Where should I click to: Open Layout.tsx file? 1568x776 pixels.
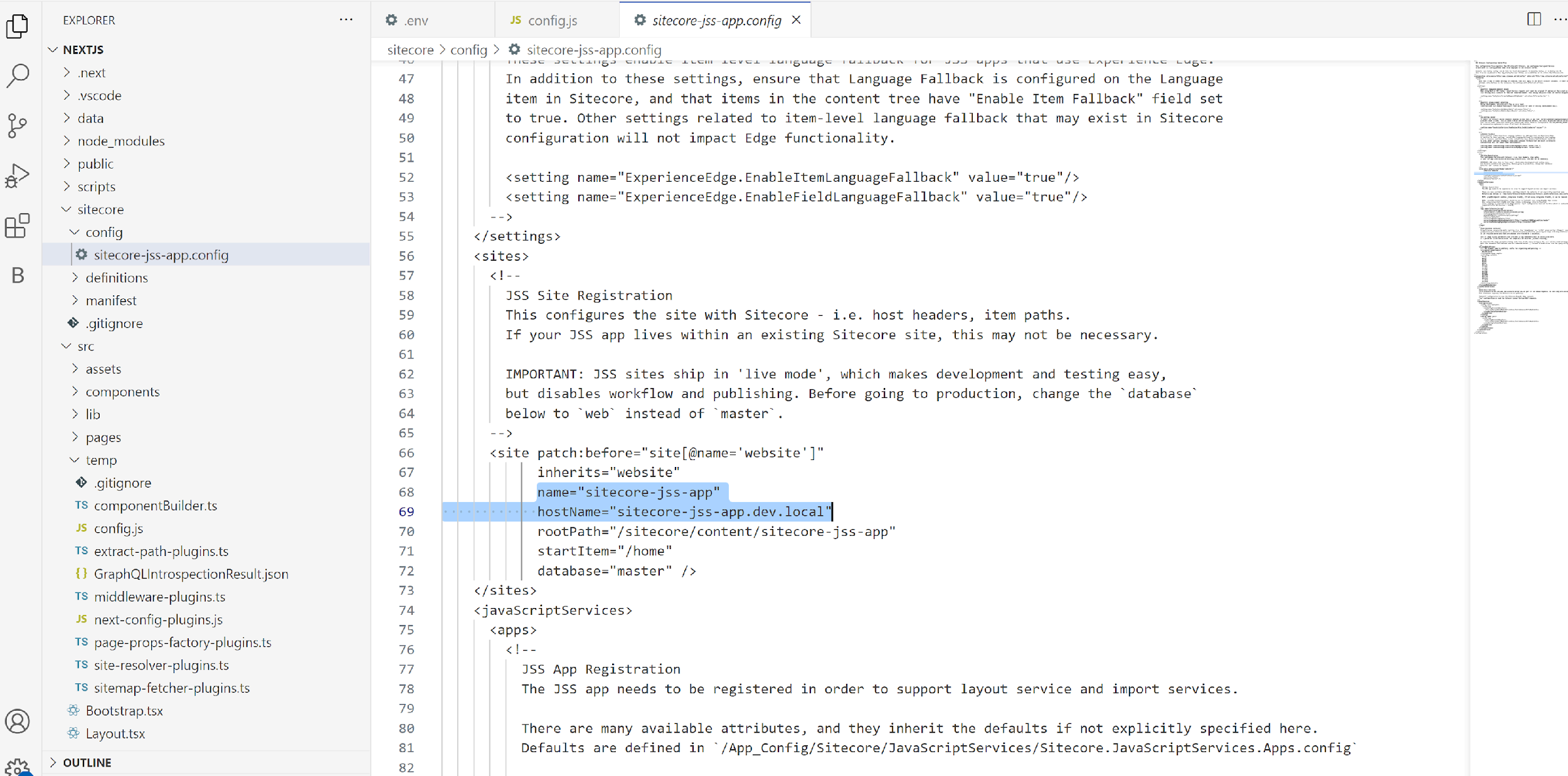pos(206,733)
